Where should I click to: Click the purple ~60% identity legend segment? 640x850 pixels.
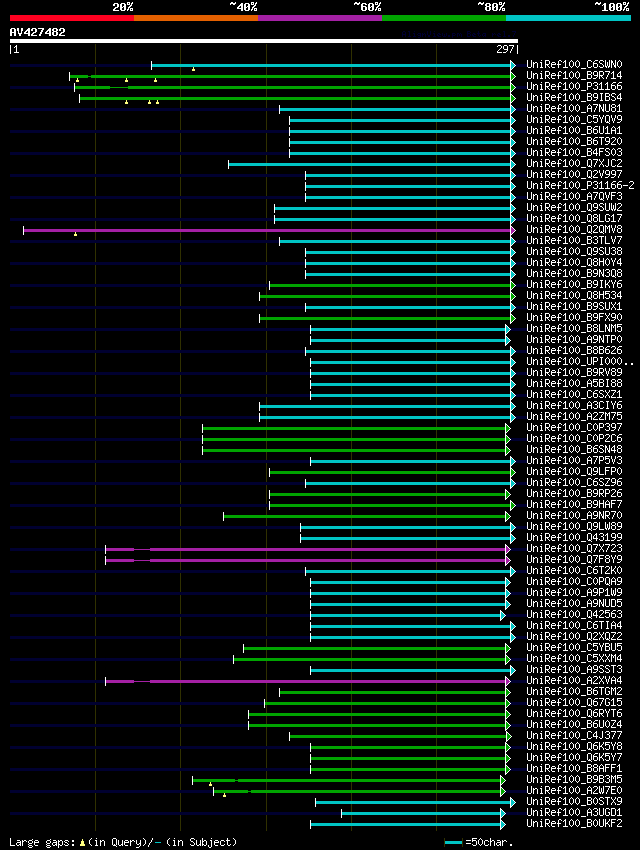coord(320,18)
